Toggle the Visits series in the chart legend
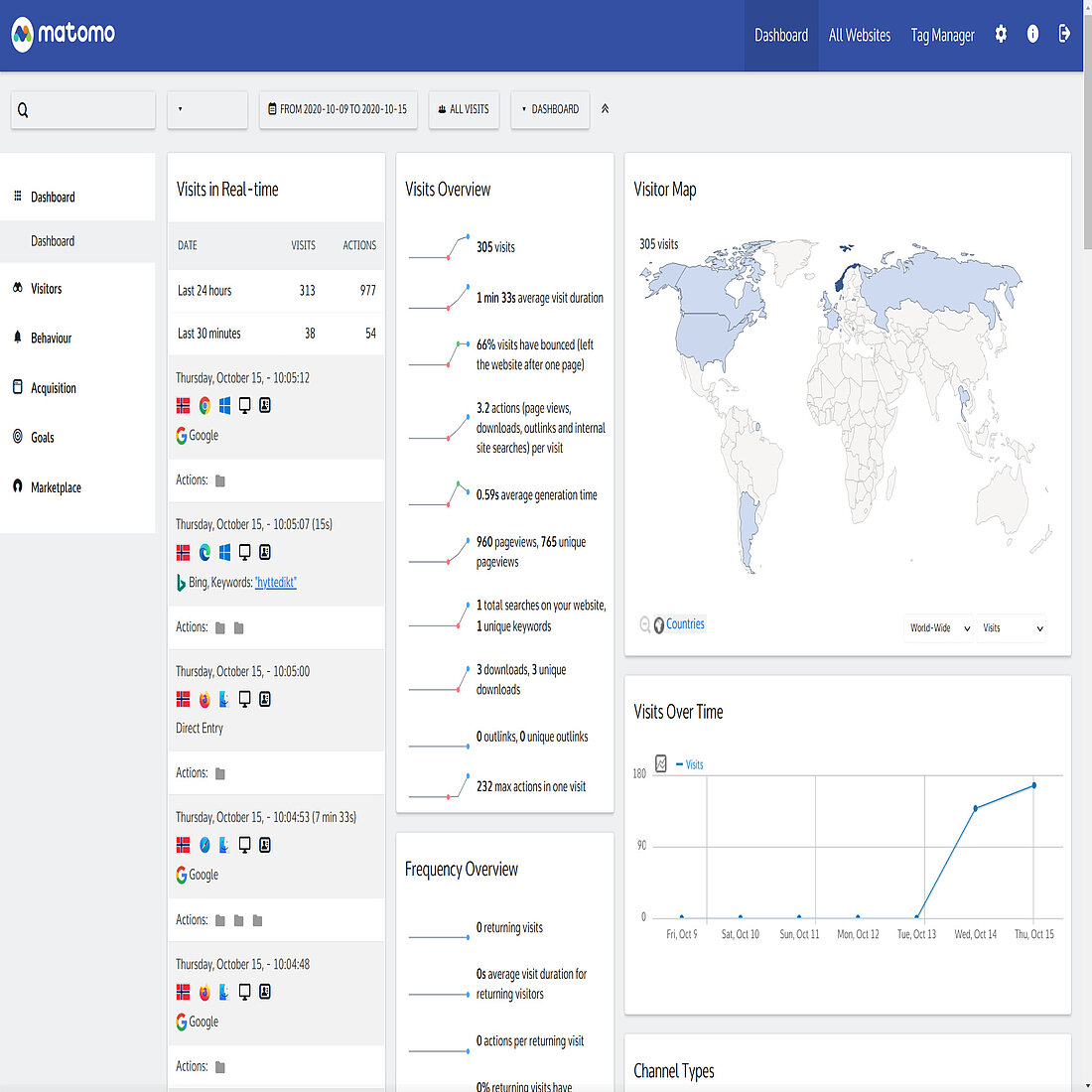Viewport: 1092px width, 1092px height. tap(689, 764)
